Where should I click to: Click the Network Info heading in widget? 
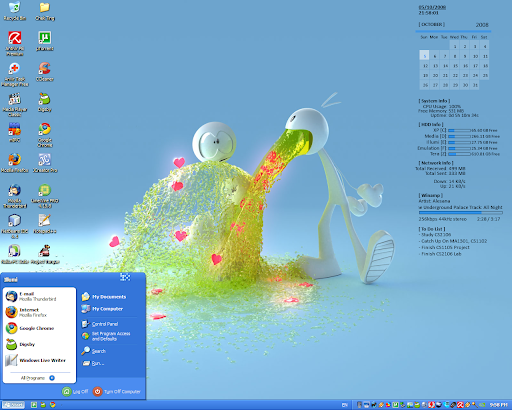436,163
